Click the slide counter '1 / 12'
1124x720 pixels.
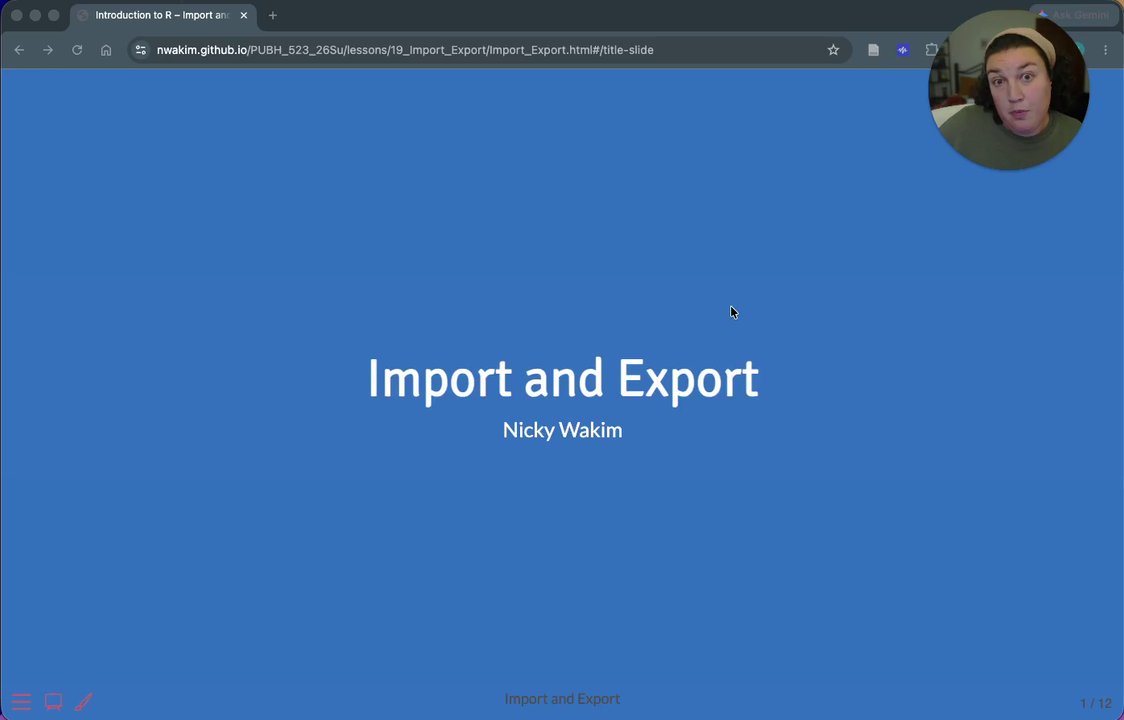[1095, 704]
